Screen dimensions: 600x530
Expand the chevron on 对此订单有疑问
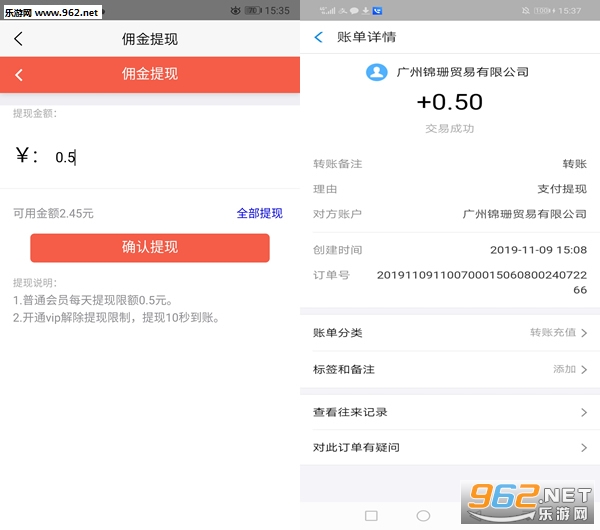(583, 447)
